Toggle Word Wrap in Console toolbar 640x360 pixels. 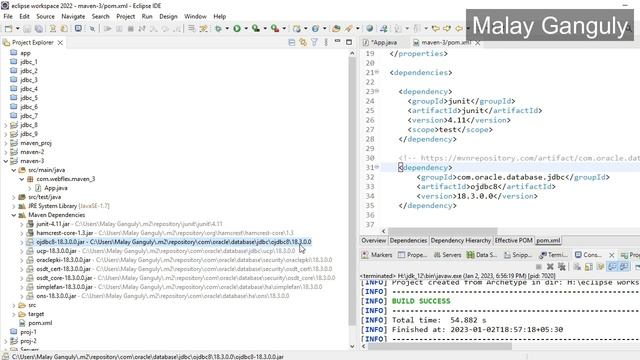coord(600,267)
